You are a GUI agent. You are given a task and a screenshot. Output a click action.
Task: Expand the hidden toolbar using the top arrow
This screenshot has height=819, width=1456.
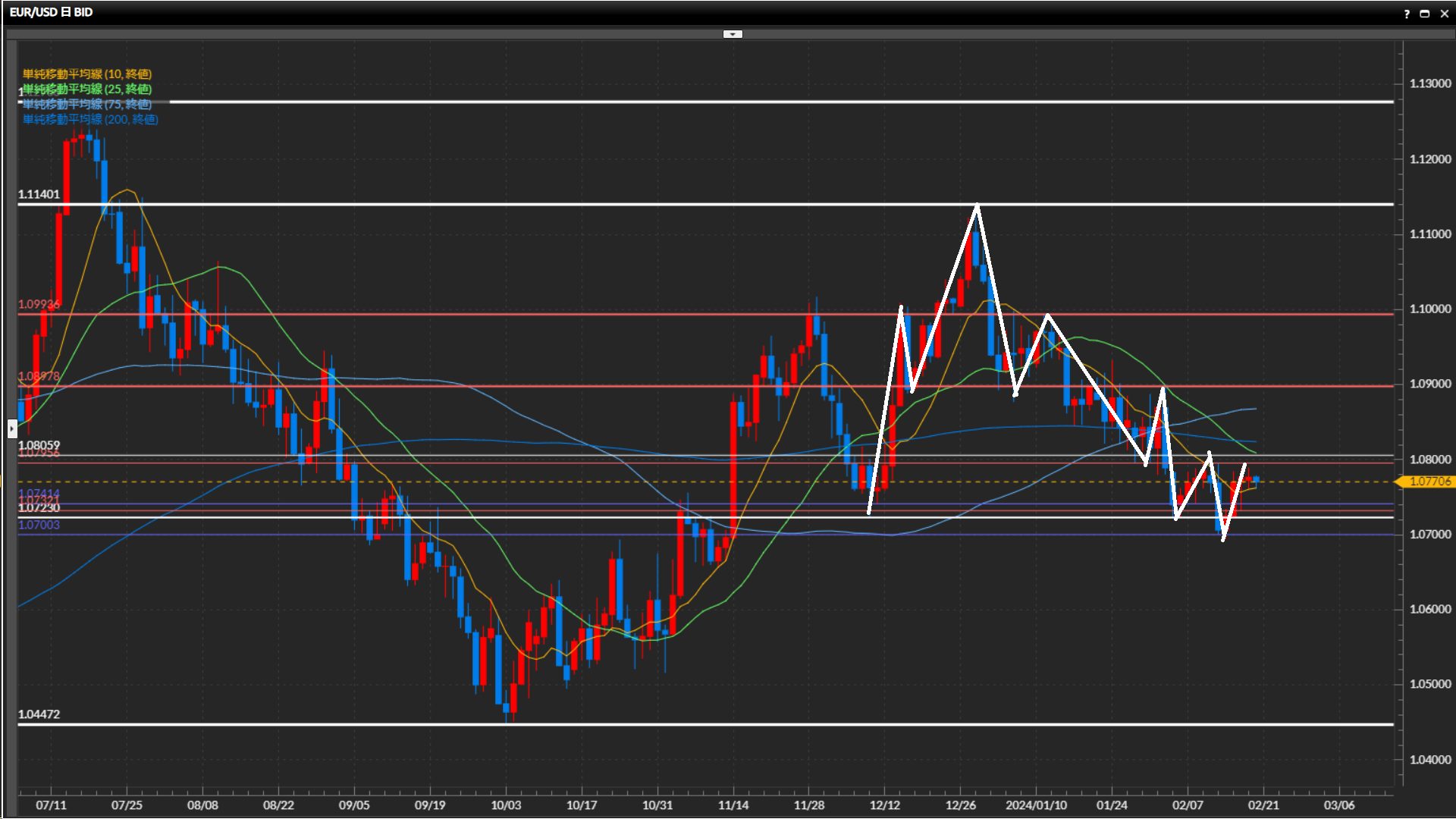pos(733,34)
